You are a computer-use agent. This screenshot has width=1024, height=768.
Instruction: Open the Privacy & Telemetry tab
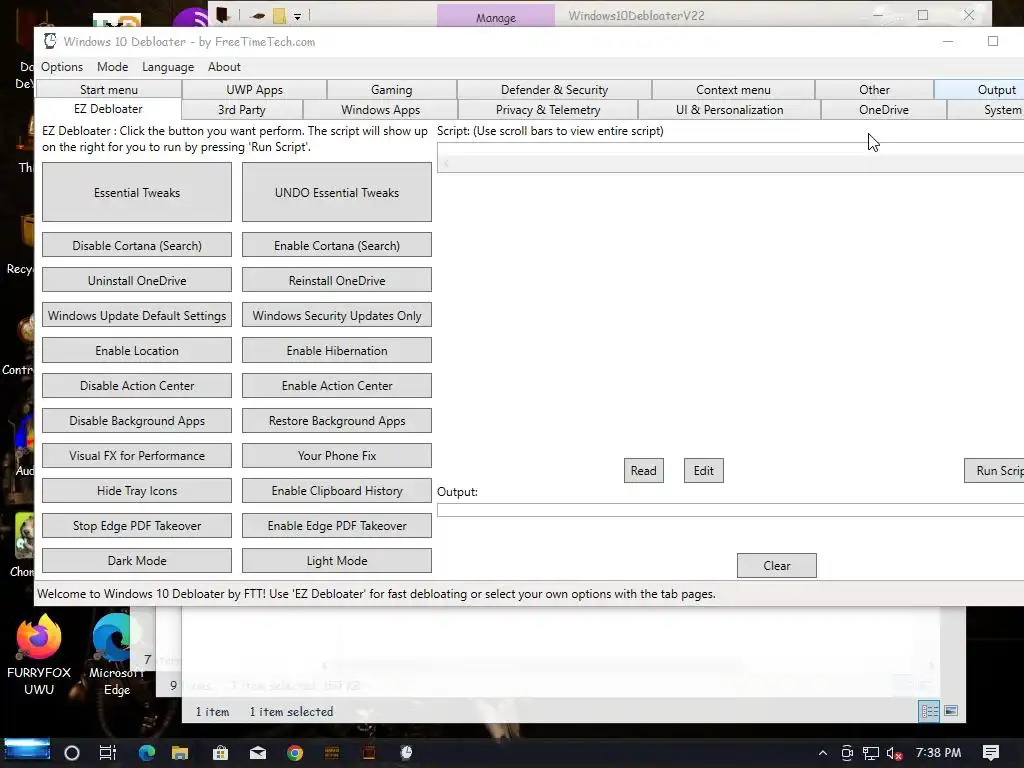548,110
